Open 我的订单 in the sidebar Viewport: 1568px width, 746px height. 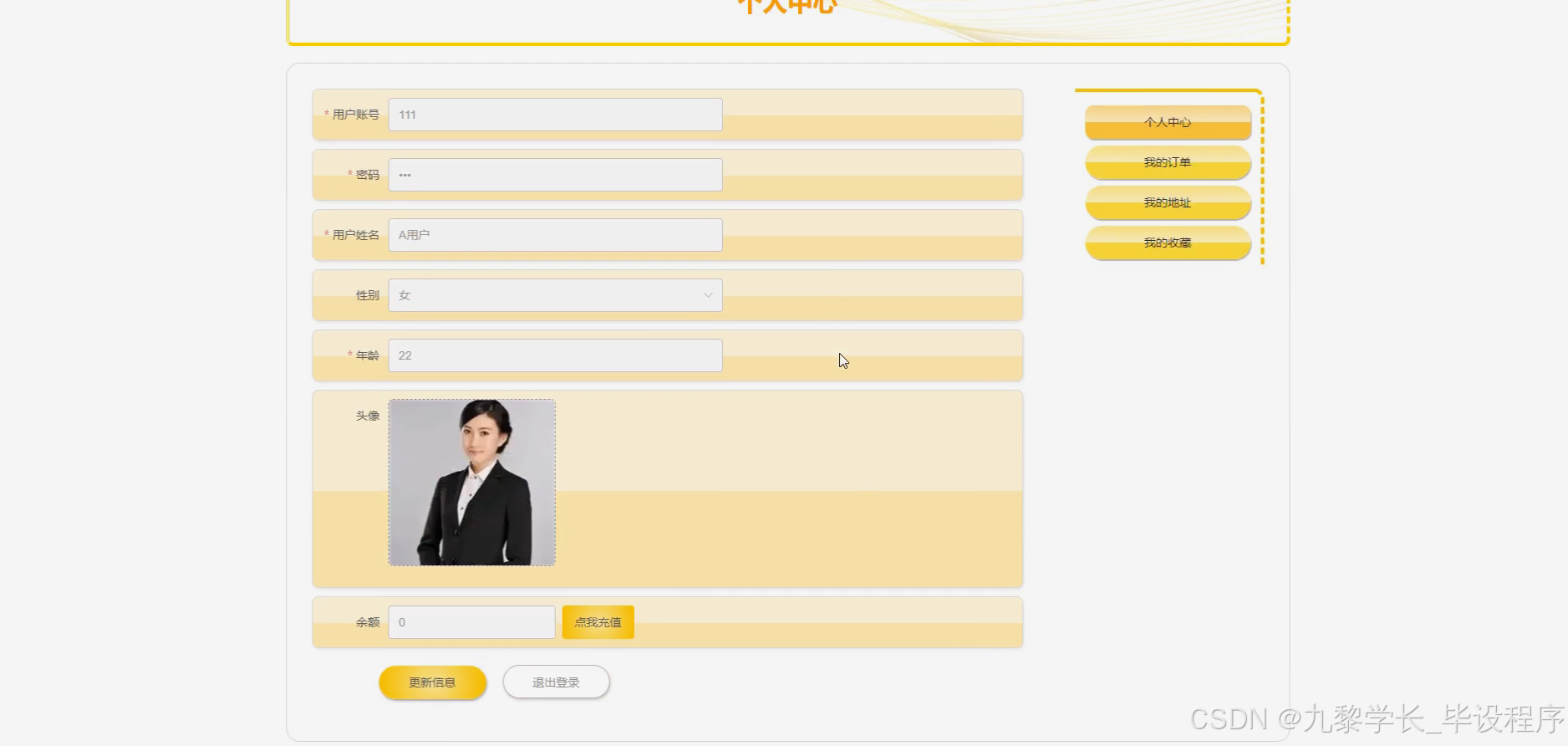1168,162
